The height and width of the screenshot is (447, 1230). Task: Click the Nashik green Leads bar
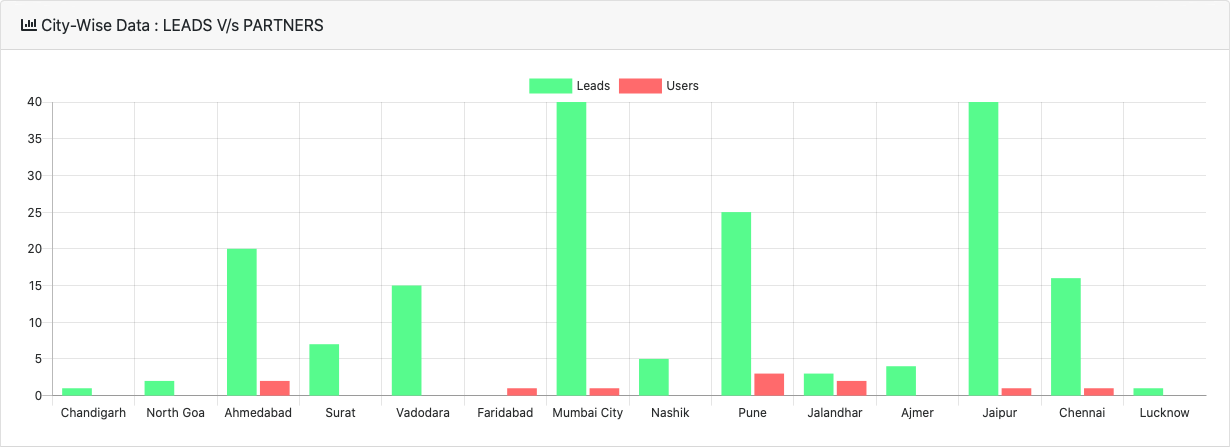tap(654, 377)
